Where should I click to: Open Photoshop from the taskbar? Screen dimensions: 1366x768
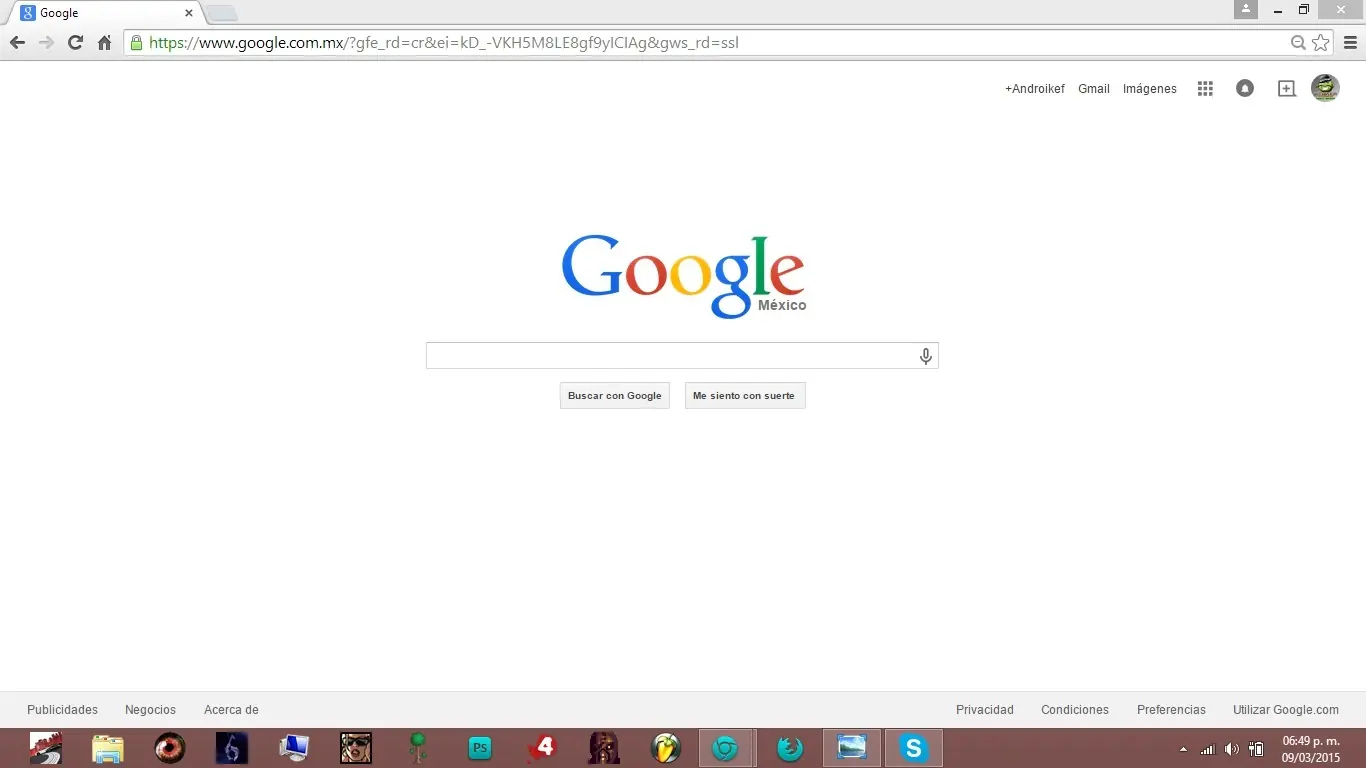pyautogui.click(x=480, y=748)
